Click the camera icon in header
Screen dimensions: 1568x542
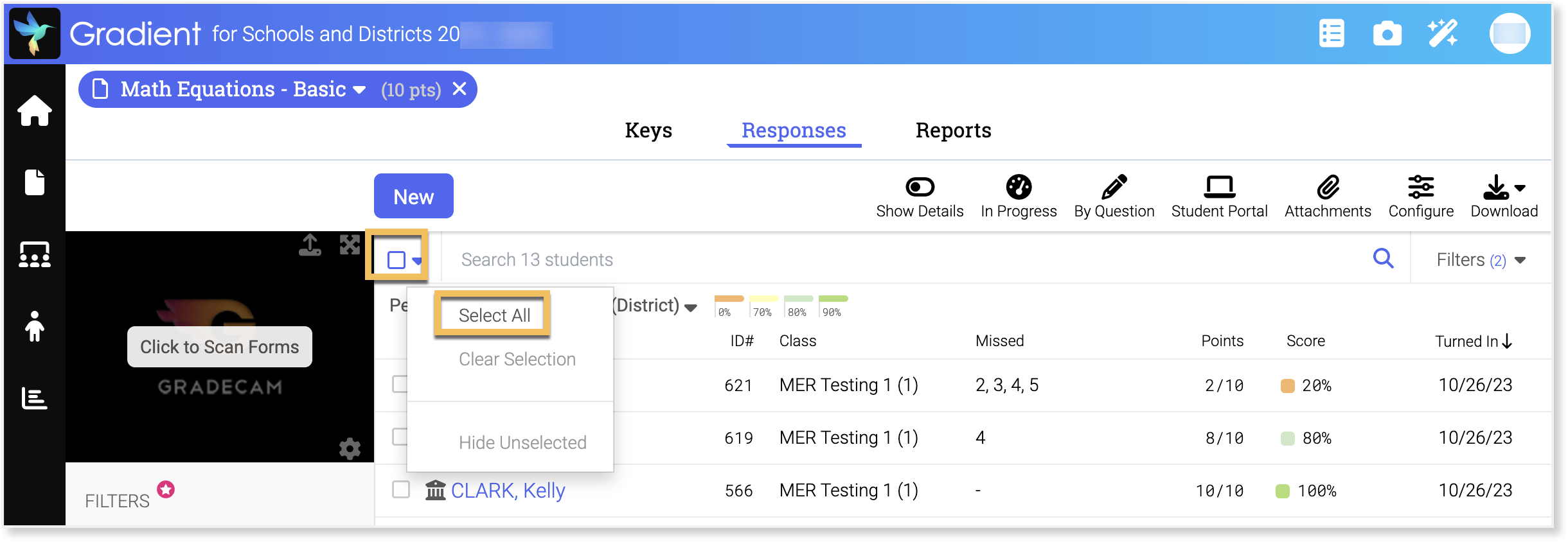pyautogui.click(x=1387, y=34)
